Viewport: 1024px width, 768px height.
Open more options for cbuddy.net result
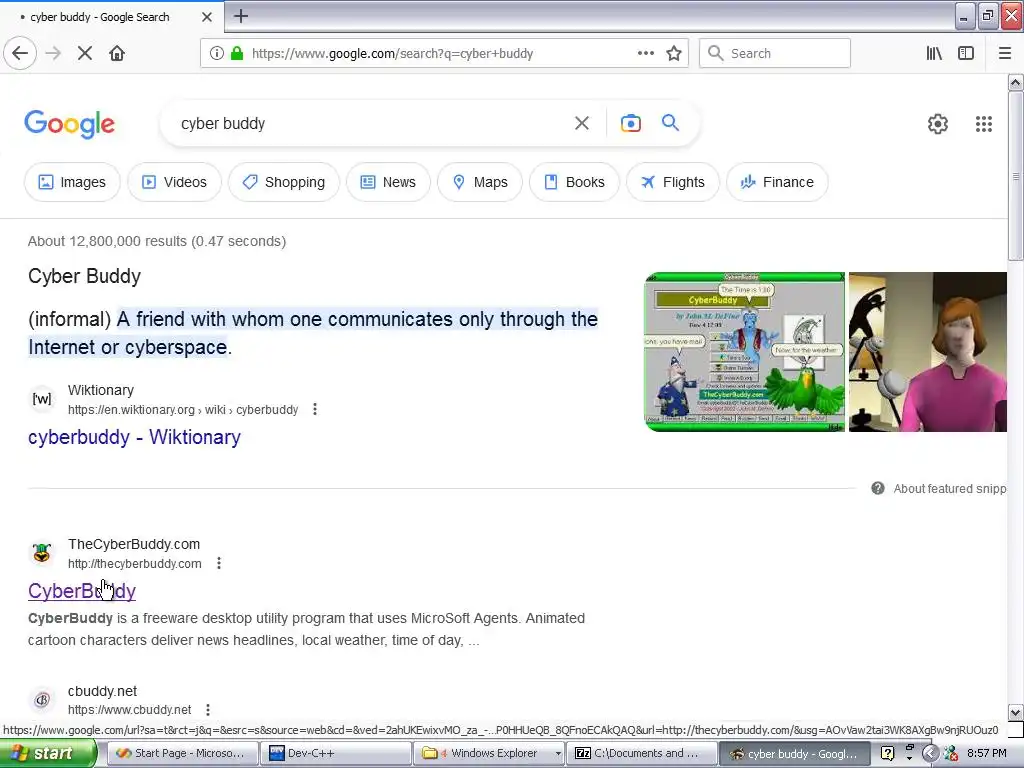pyautogui.click(x=208, y=709)
